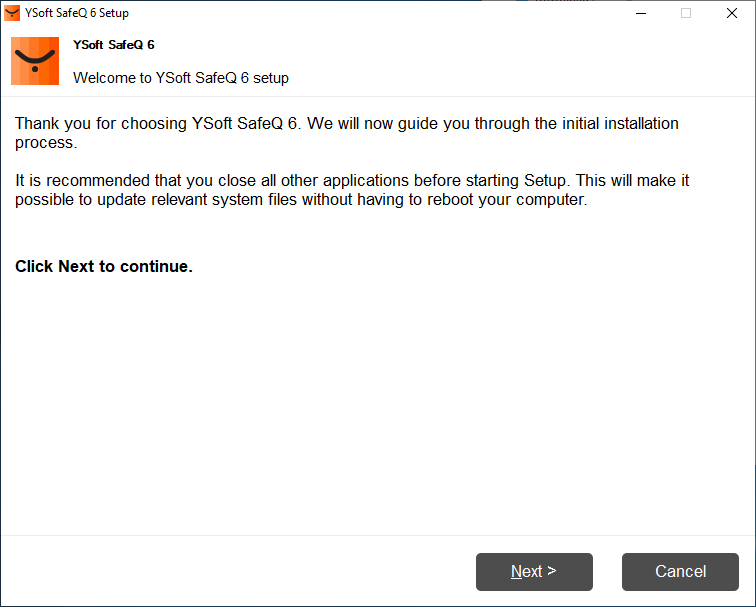Screen dimensions: 756x607
Task: Click the word 'process.' ending the first paragraph
Action: [x=45, y=143]
